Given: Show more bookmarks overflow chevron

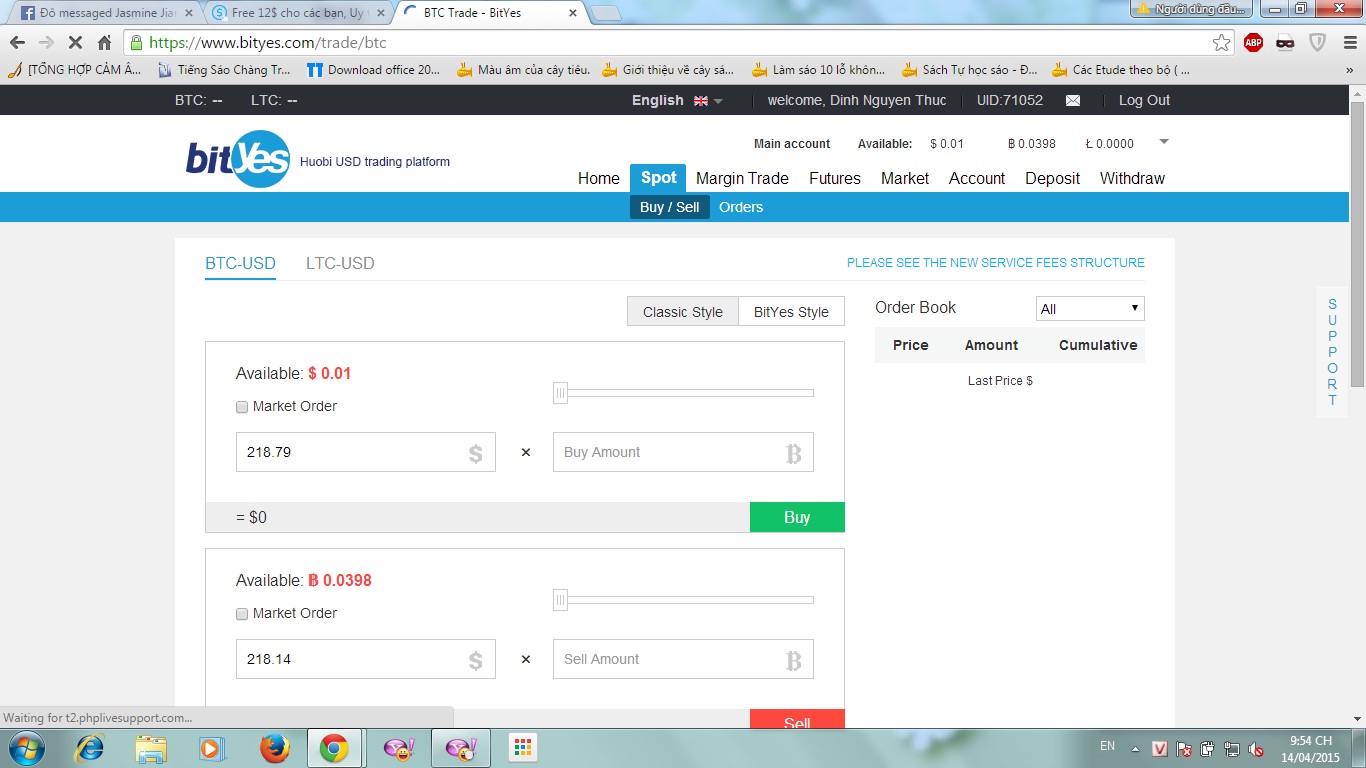Looking at the screenshot, I should click(x=1347, y=70).
